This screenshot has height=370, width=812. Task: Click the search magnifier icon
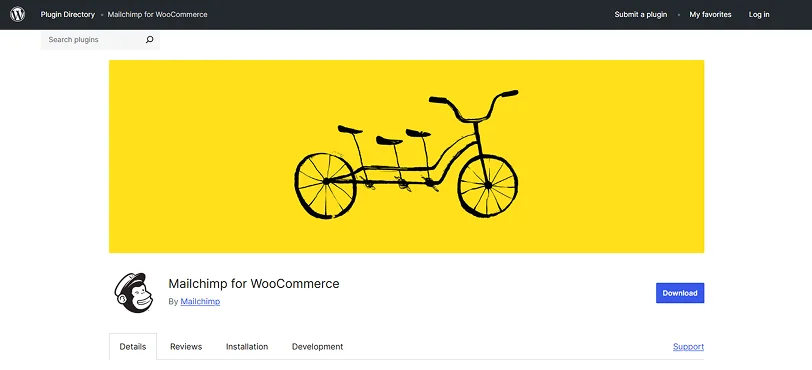150,39
